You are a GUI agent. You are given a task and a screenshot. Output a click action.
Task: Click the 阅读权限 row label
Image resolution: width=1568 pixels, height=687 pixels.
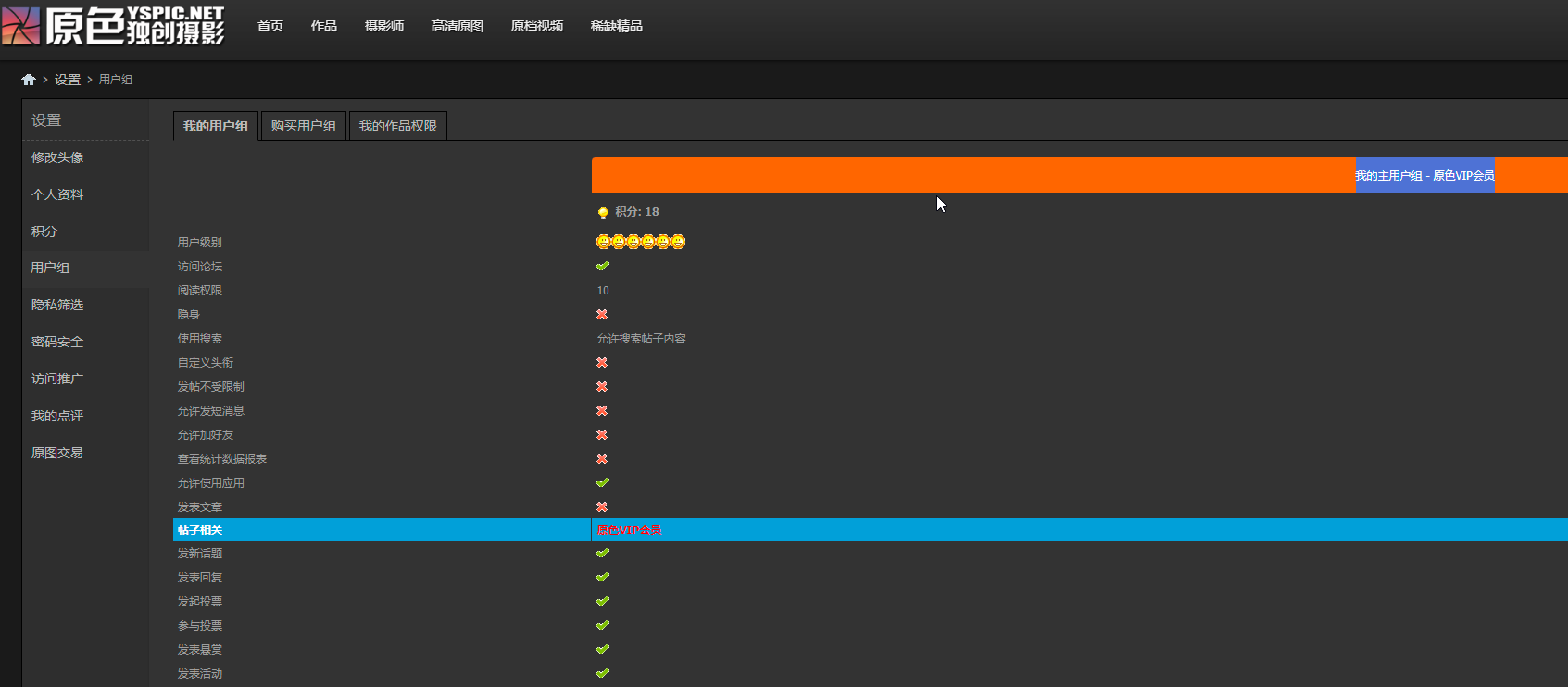tap(200, 291)
